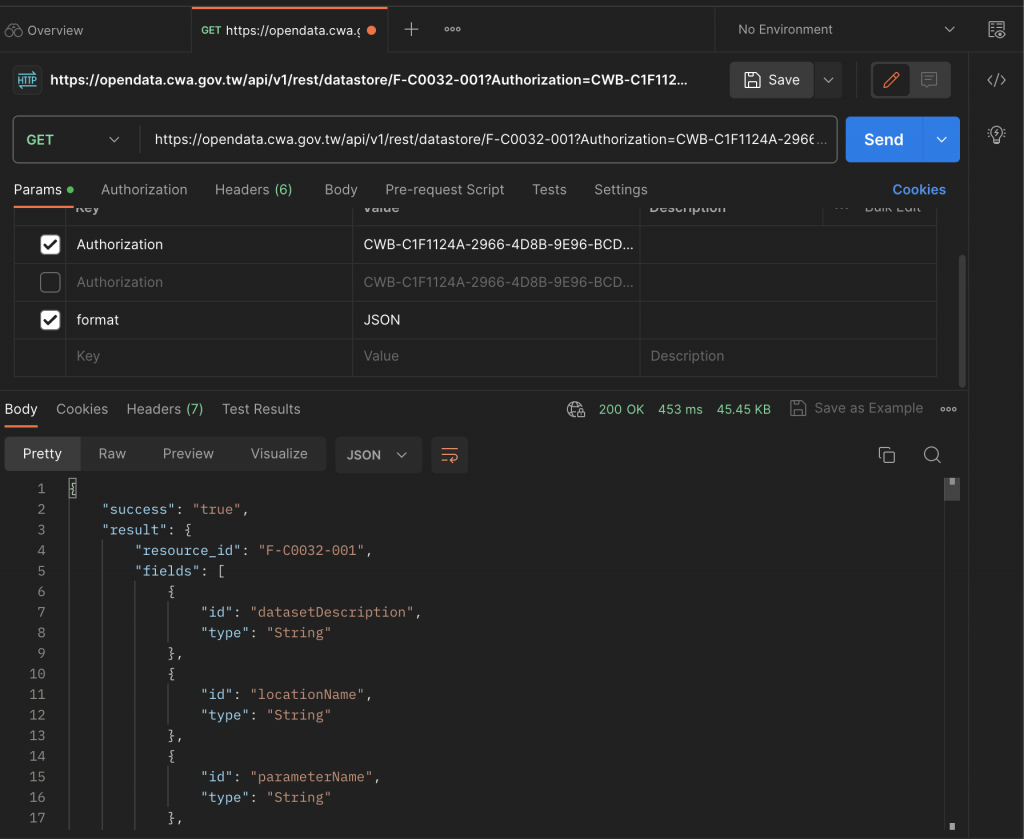Enable the second disabled Authorization param

point(50,282)
